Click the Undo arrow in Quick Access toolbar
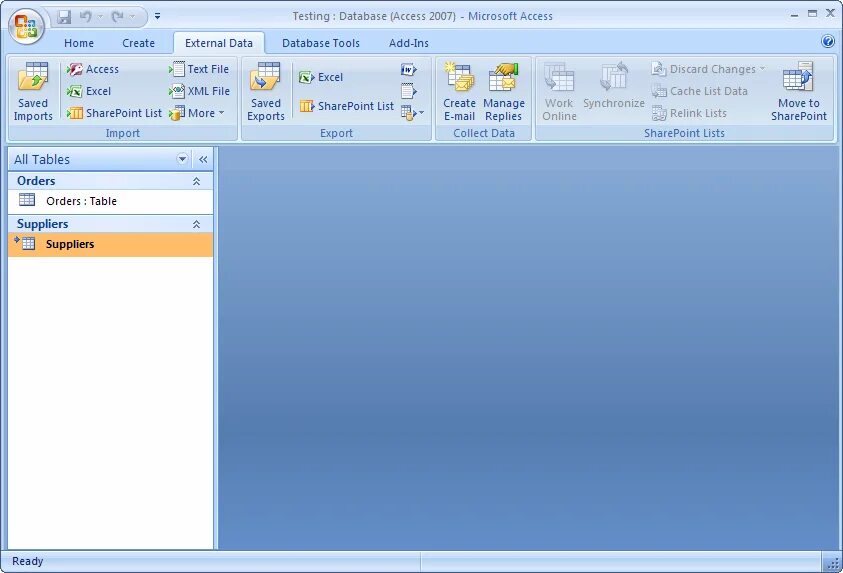Image resolution: width=843 pixels, height=573 pixels. click(x=86, y=17)
